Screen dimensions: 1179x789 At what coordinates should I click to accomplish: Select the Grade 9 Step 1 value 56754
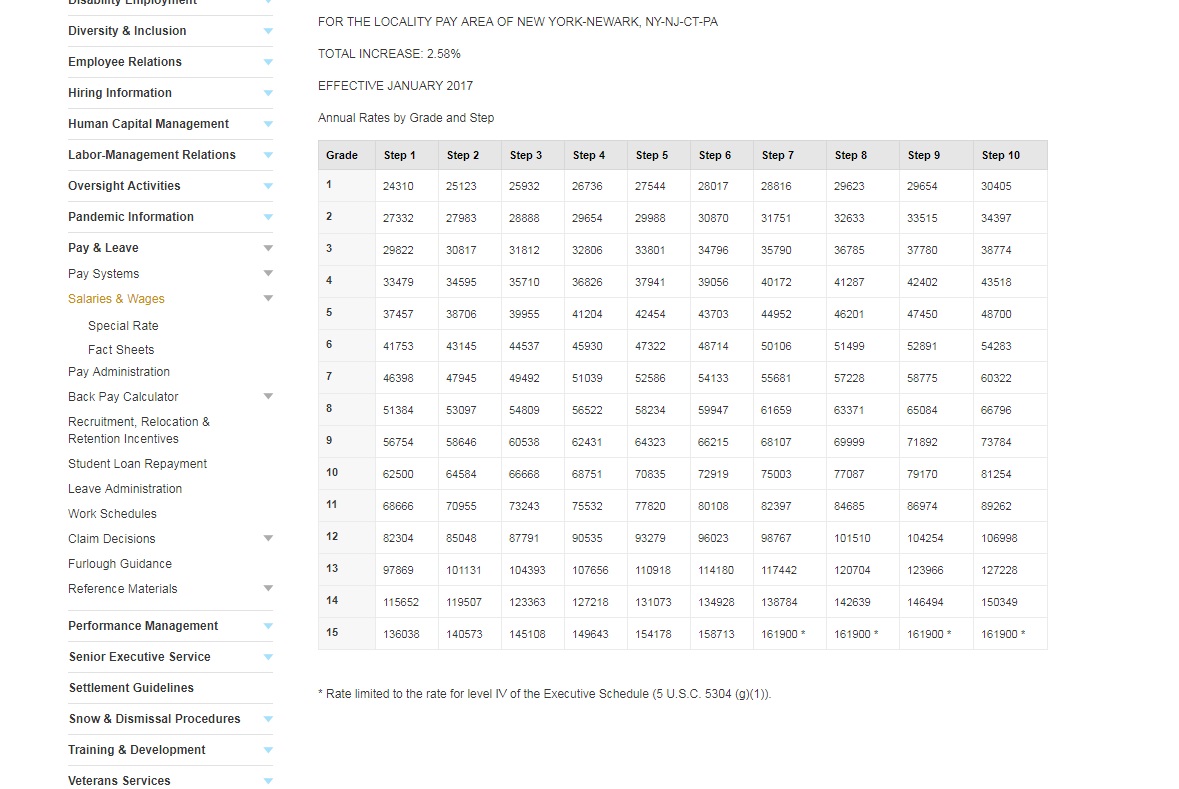tap(398, 442)
